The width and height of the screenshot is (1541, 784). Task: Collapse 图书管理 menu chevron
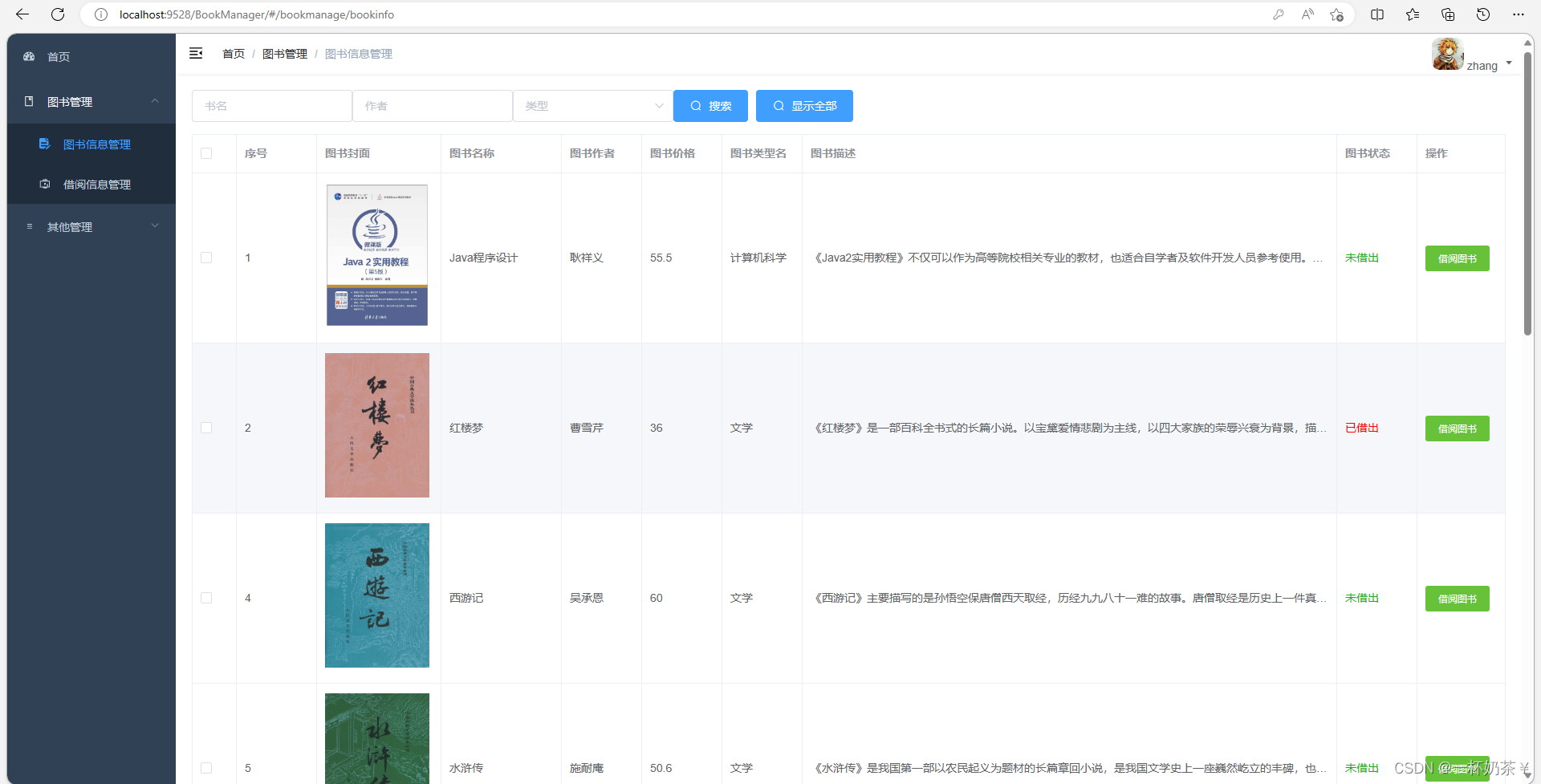pyautogui.click(x=155, y=101)
